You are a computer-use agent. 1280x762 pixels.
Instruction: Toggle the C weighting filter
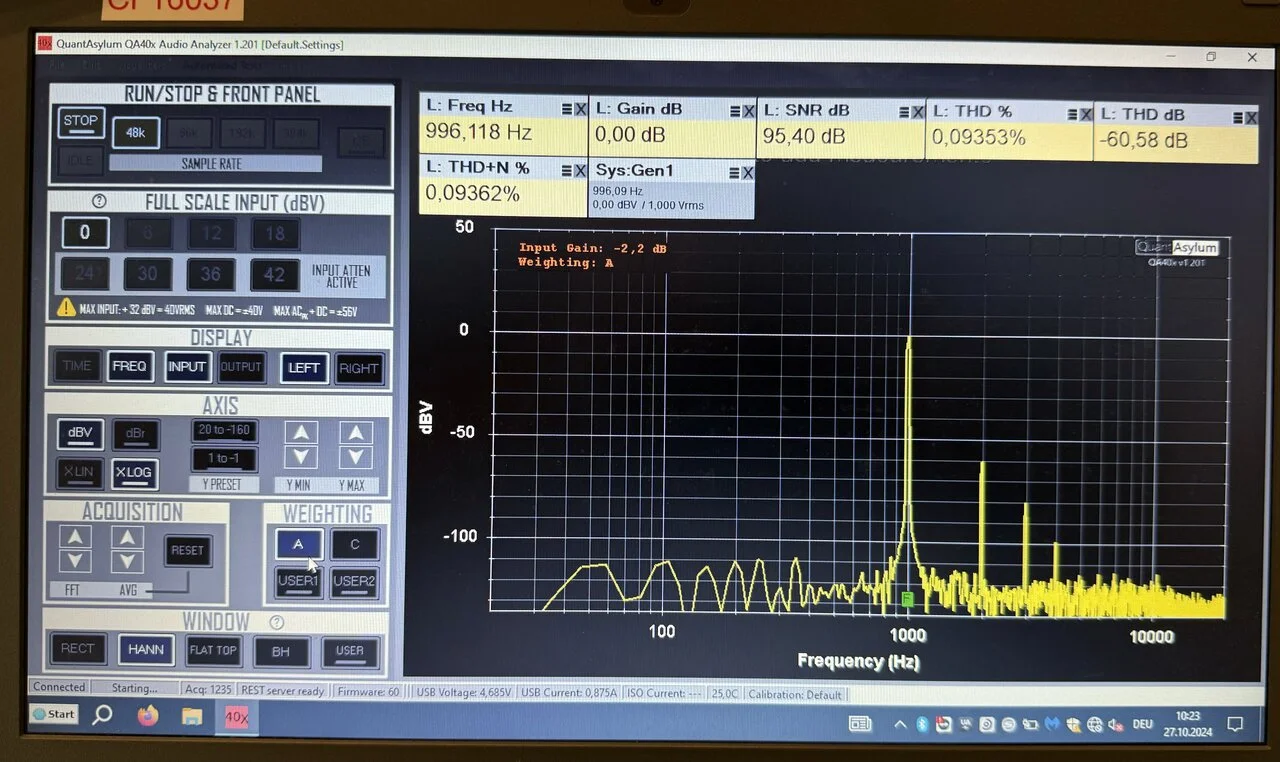354,544
